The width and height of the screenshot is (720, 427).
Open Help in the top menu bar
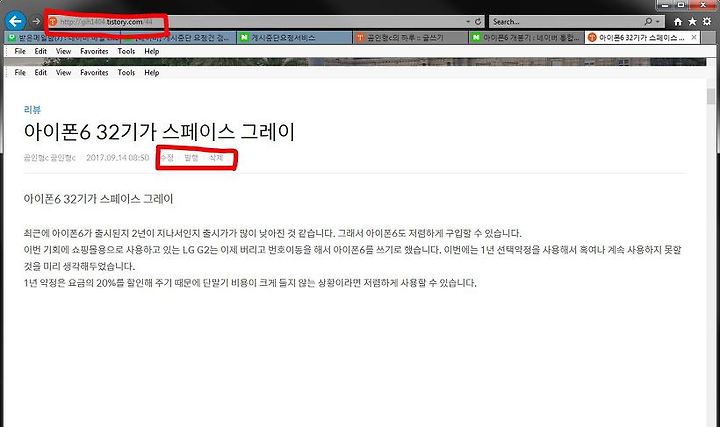coord(152,51)
